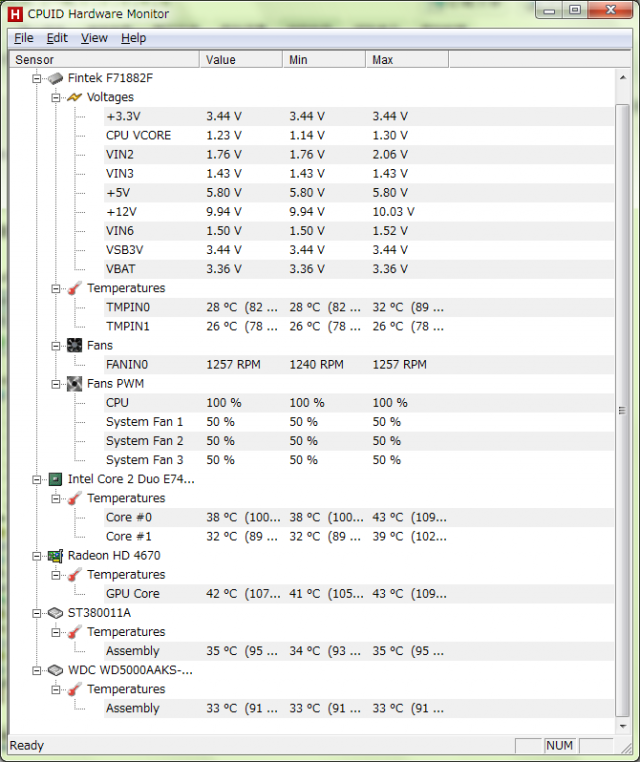Collapse Temperatures under ST380011A

tap(55, 633)
